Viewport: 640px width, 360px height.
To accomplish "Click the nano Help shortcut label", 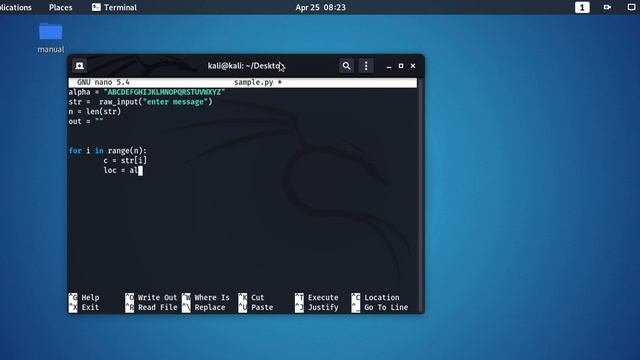I will tap(90, 298).
